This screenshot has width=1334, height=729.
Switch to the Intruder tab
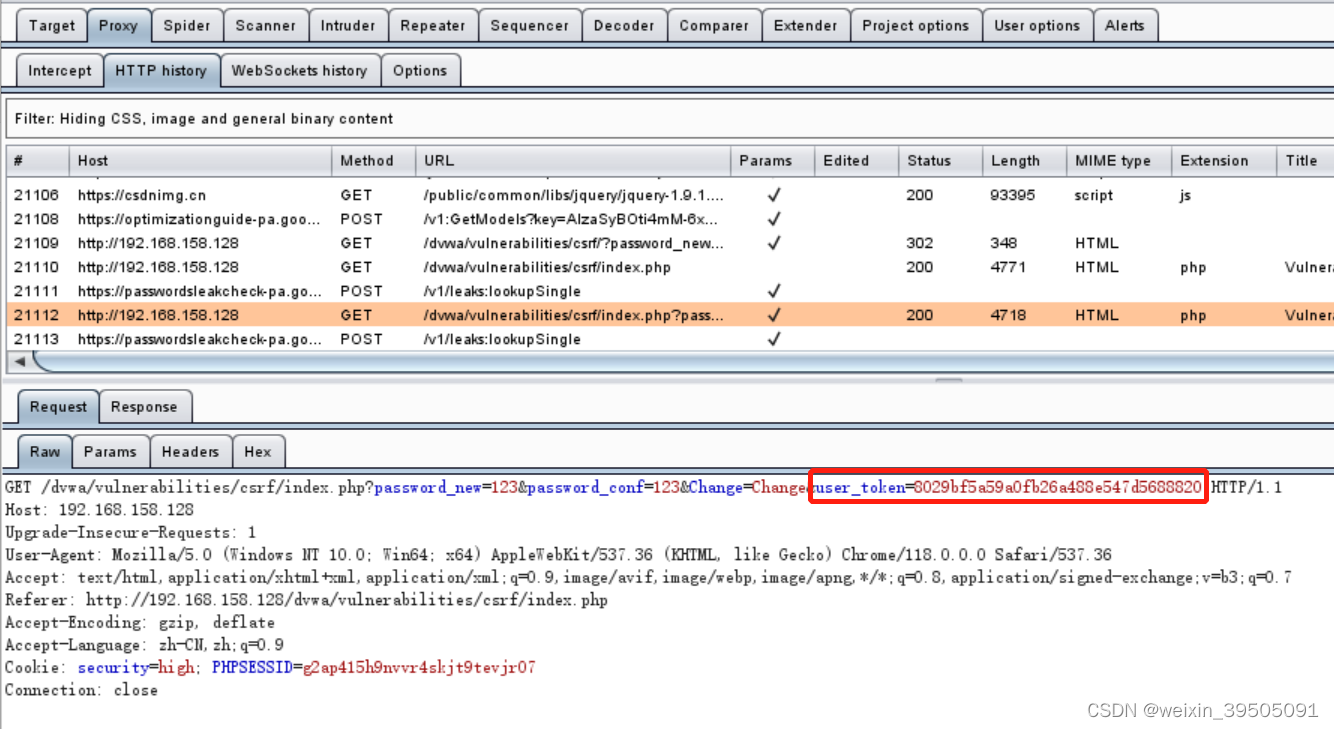(x=348, y=26)
